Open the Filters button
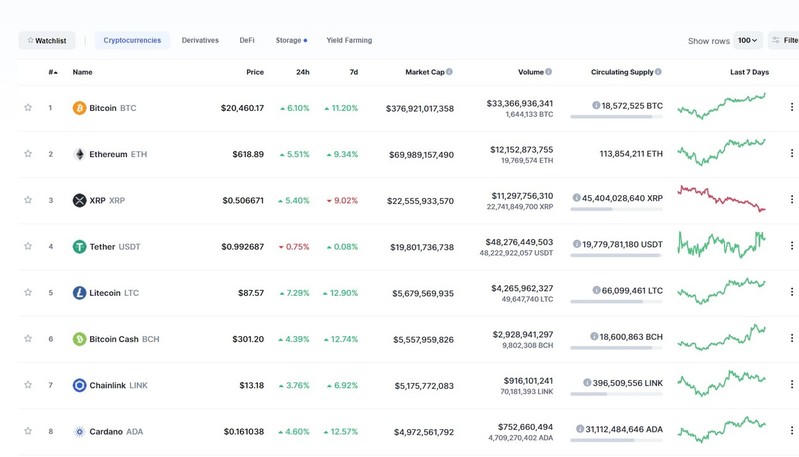The height and width of the screenshot is (457, 799). point(784,41)
